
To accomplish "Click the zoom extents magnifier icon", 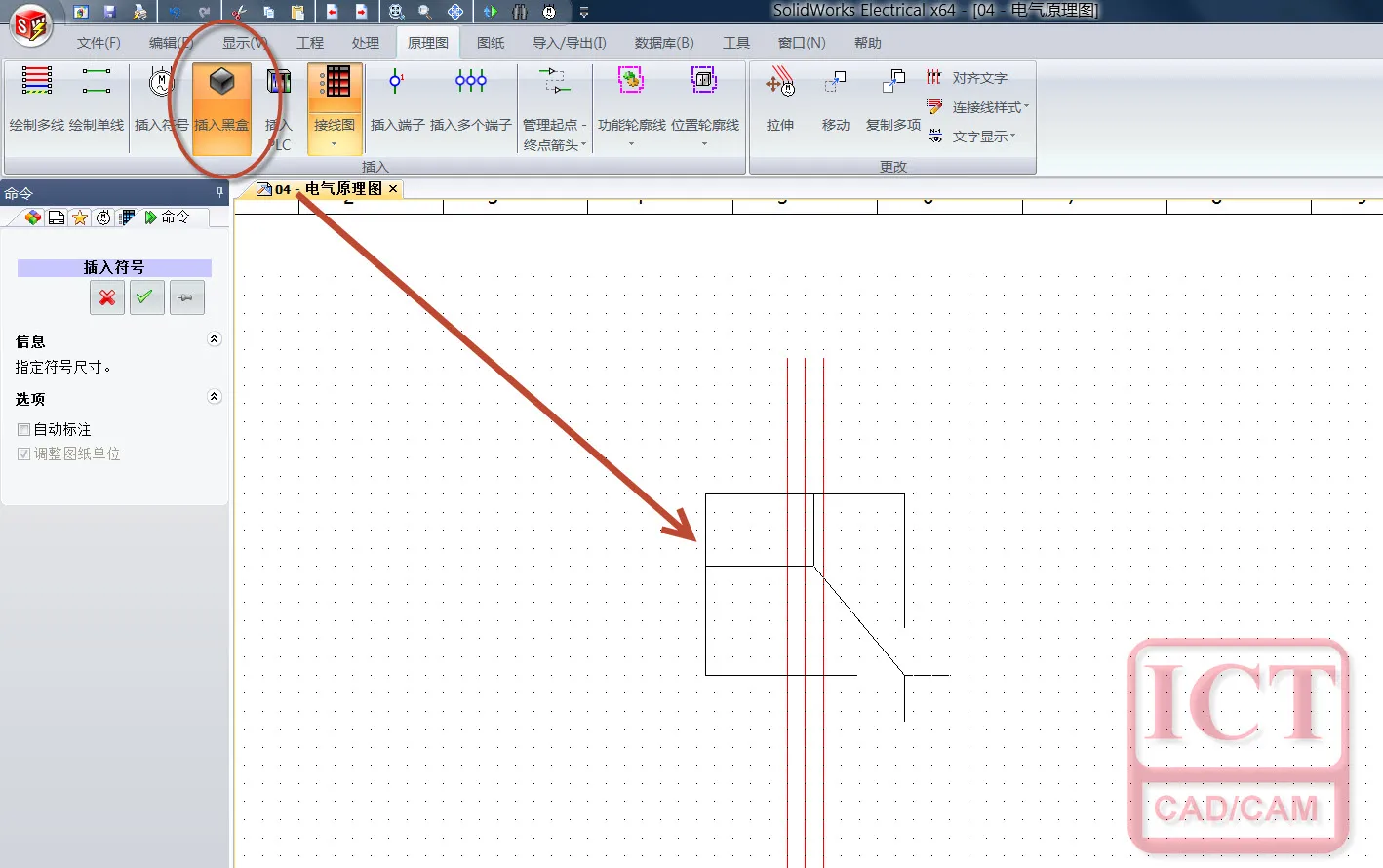I will pyautogui.click(x=396, y=12).
